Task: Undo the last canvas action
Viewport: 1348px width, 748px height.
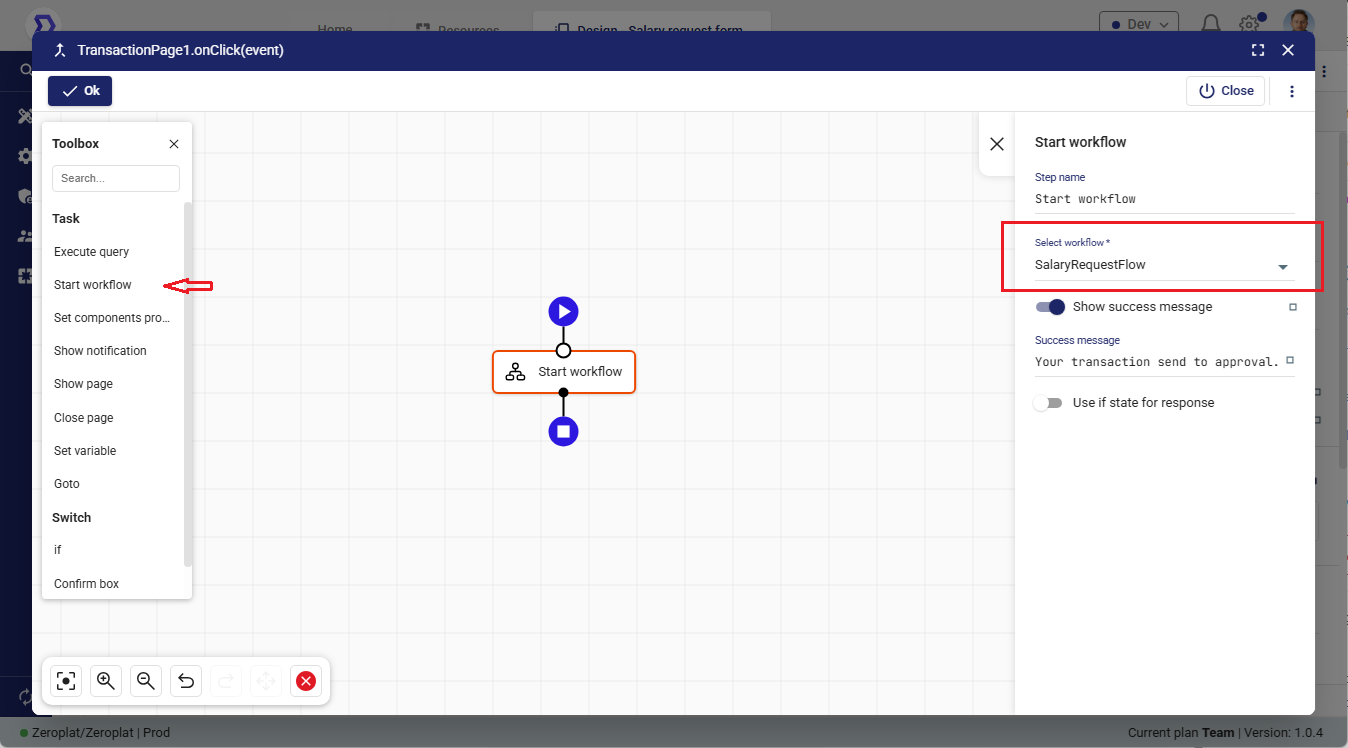Action: (186, 681)
